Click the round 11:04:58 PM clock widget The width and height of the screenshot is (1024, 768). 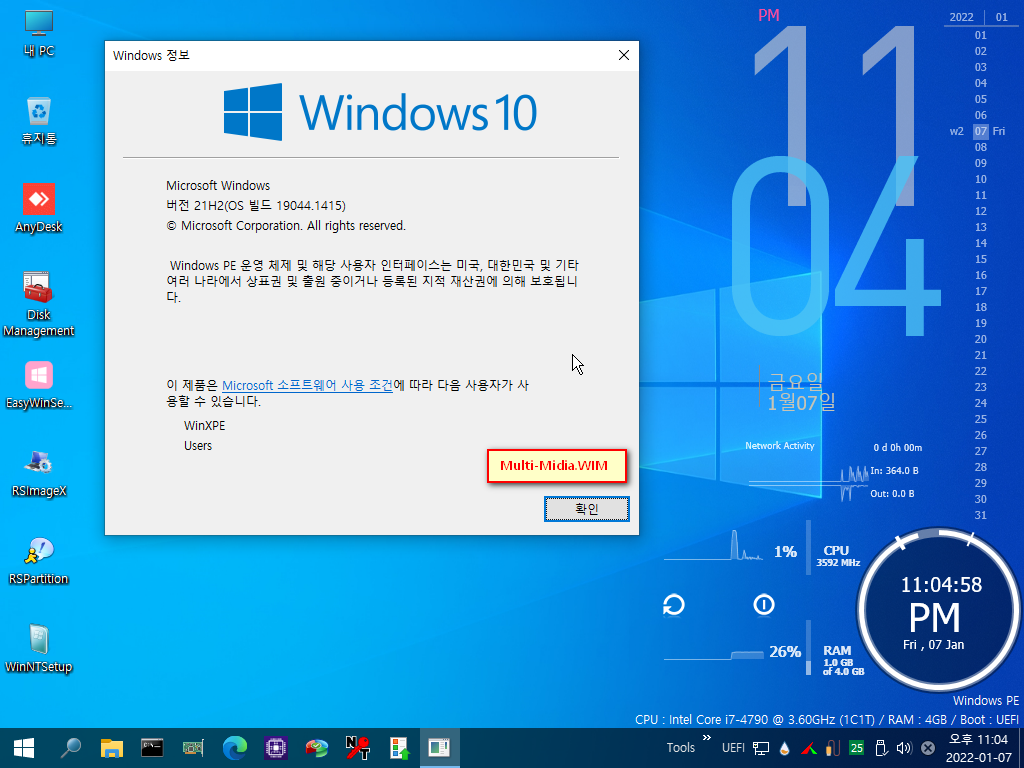coord(940,611)
